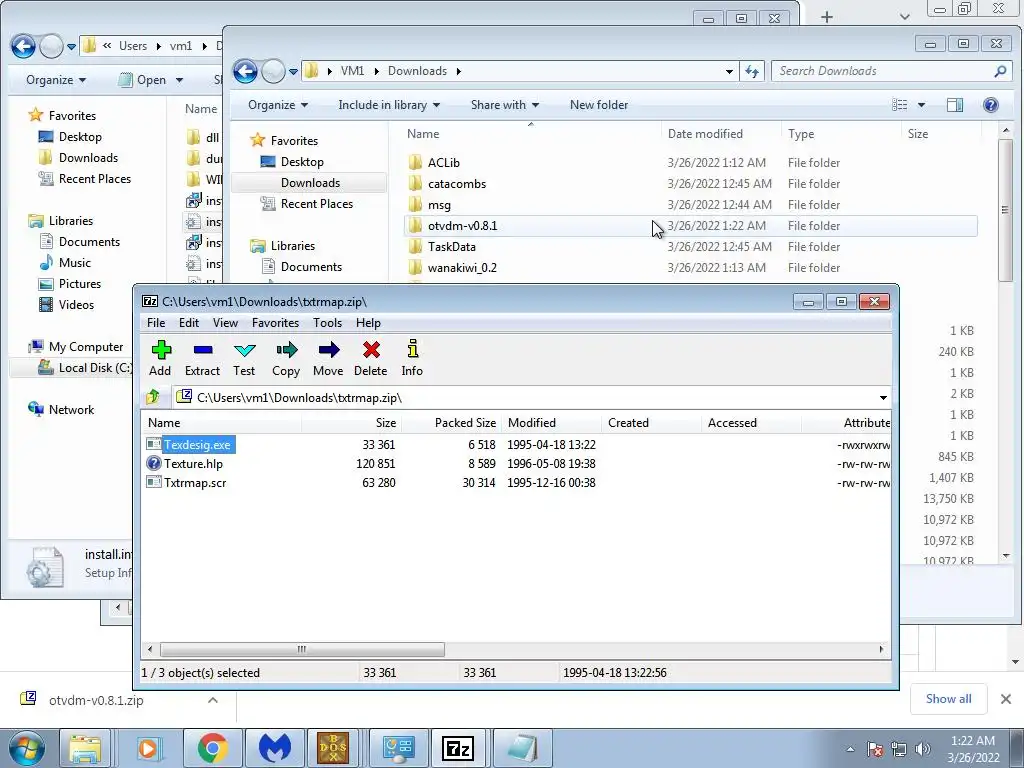1024x768 pixels.
Task: Open Organize dropdown in Downloads window
Action: [278, 105]
